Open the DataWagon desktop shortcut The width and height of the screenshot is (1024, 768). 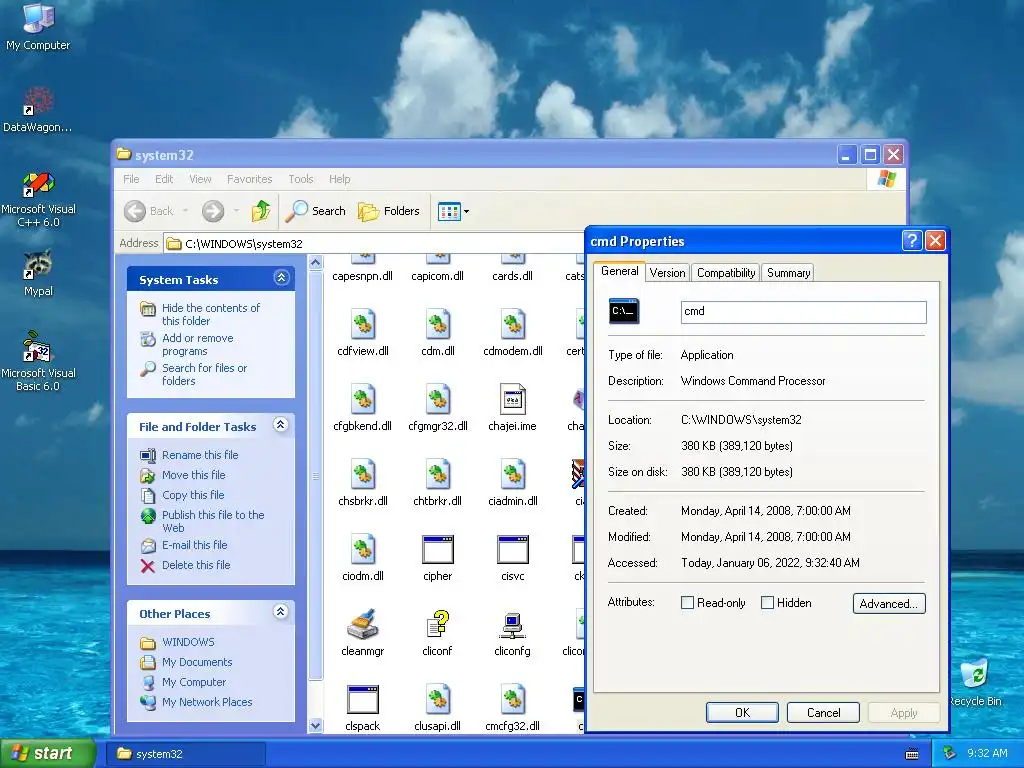coord(38,110)
